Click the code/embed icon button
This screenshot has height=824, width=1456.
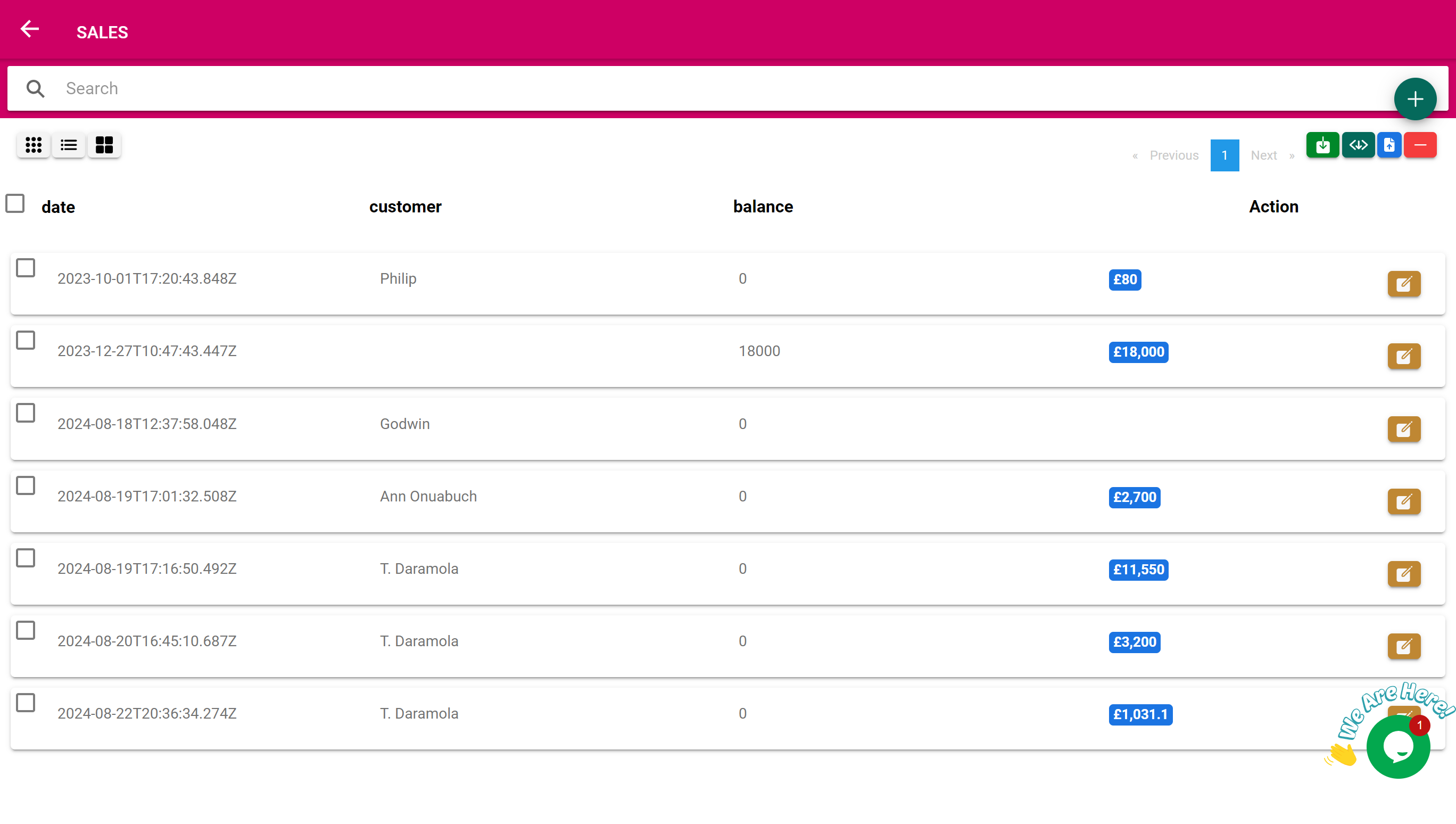pyautogui.click(x=1357, y=145)
